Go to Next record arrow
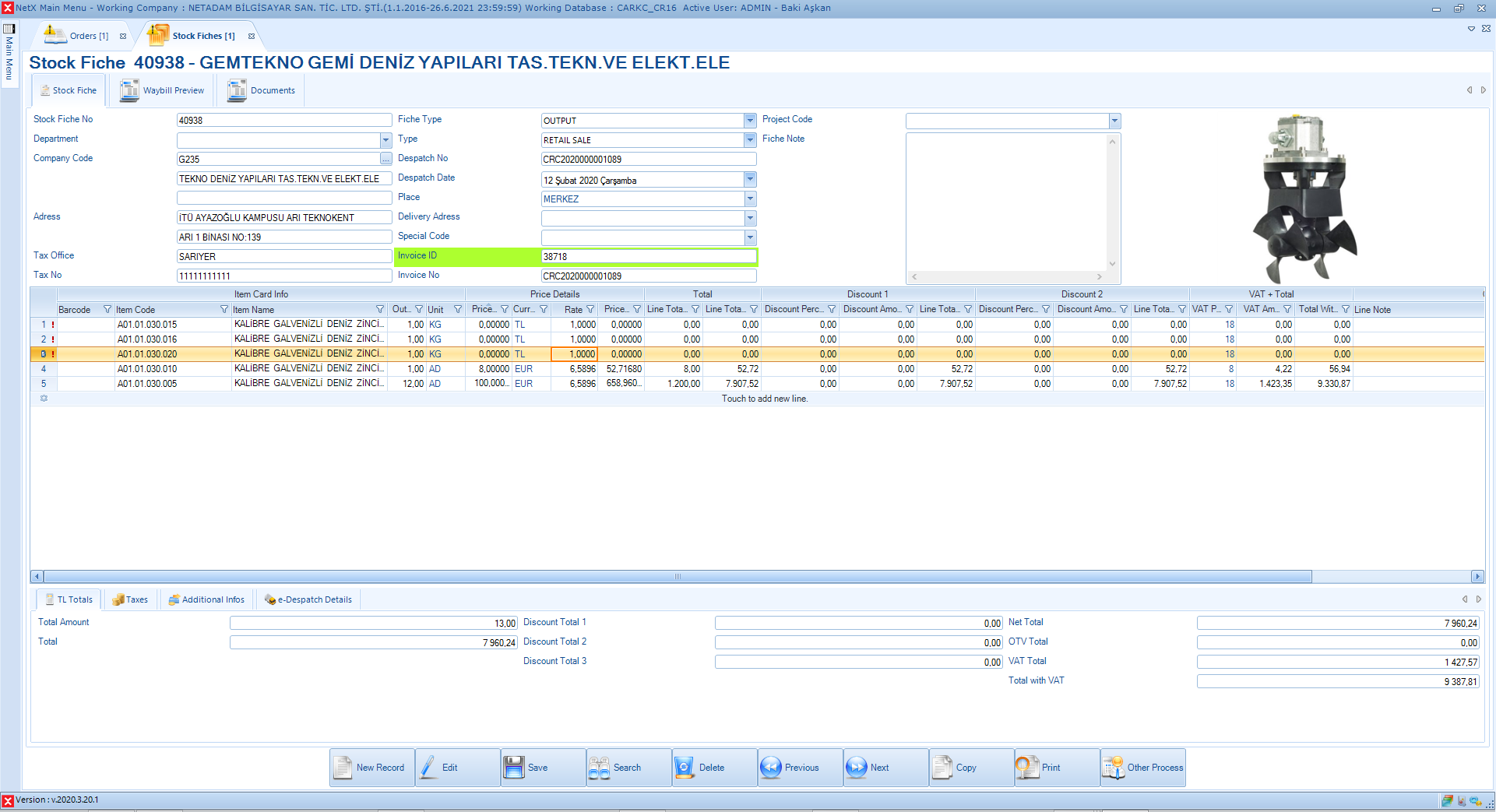This screenshot has height=812, width=1496. (x=857, y=768)
